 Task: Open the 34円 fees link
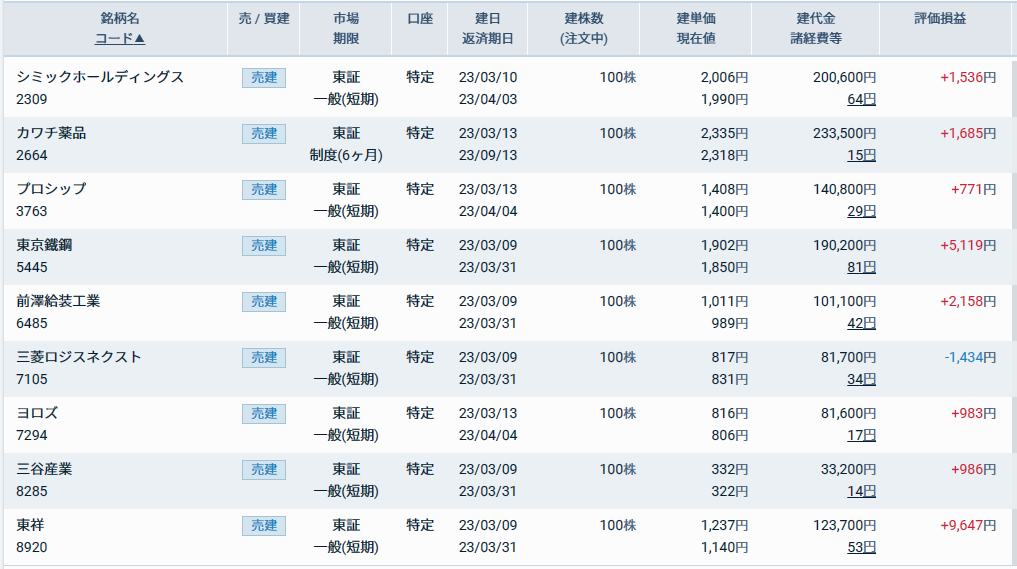click(861, 379)
